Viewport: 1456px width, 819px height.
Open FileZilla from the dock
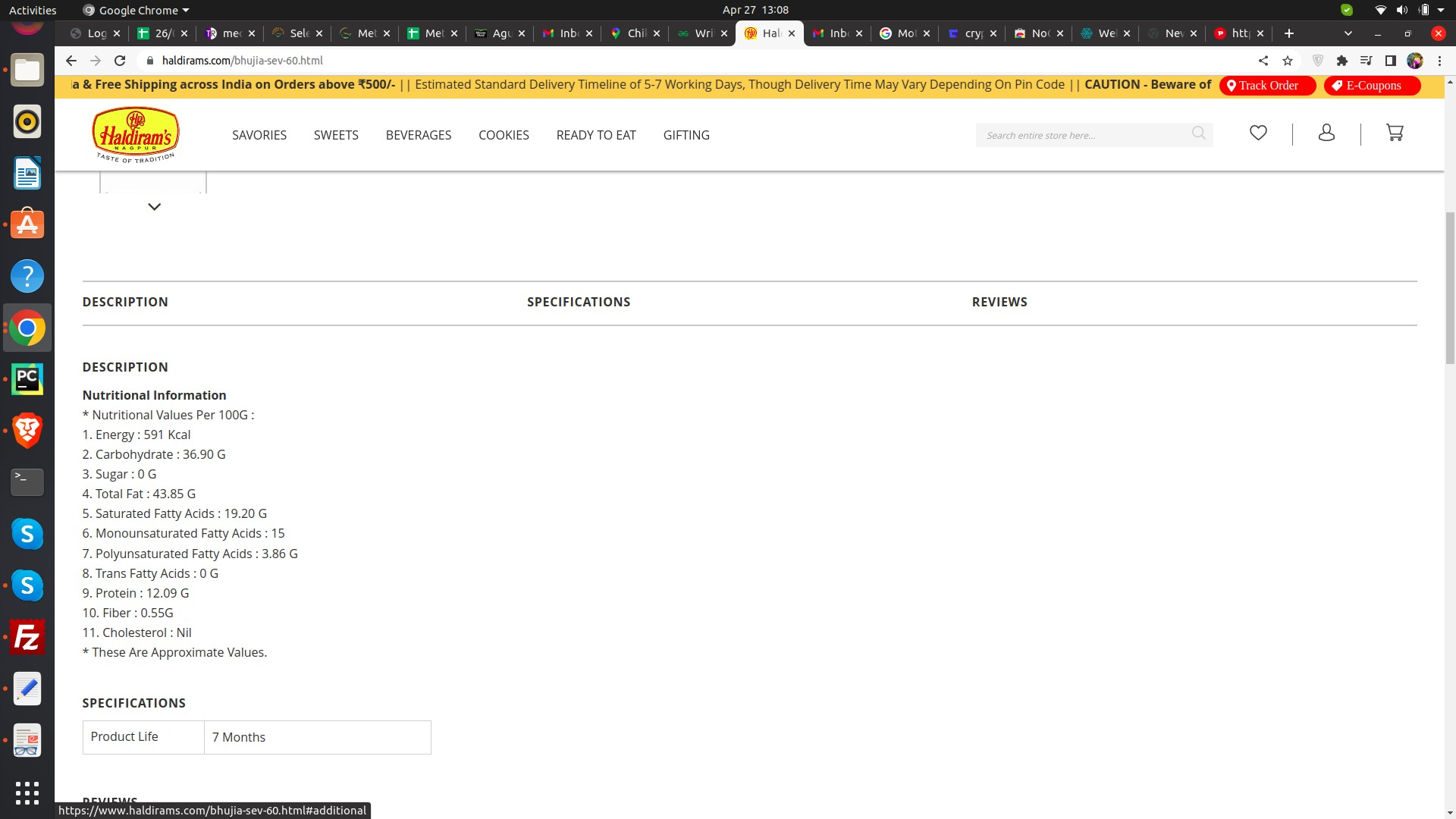click(x=27, y=637)
